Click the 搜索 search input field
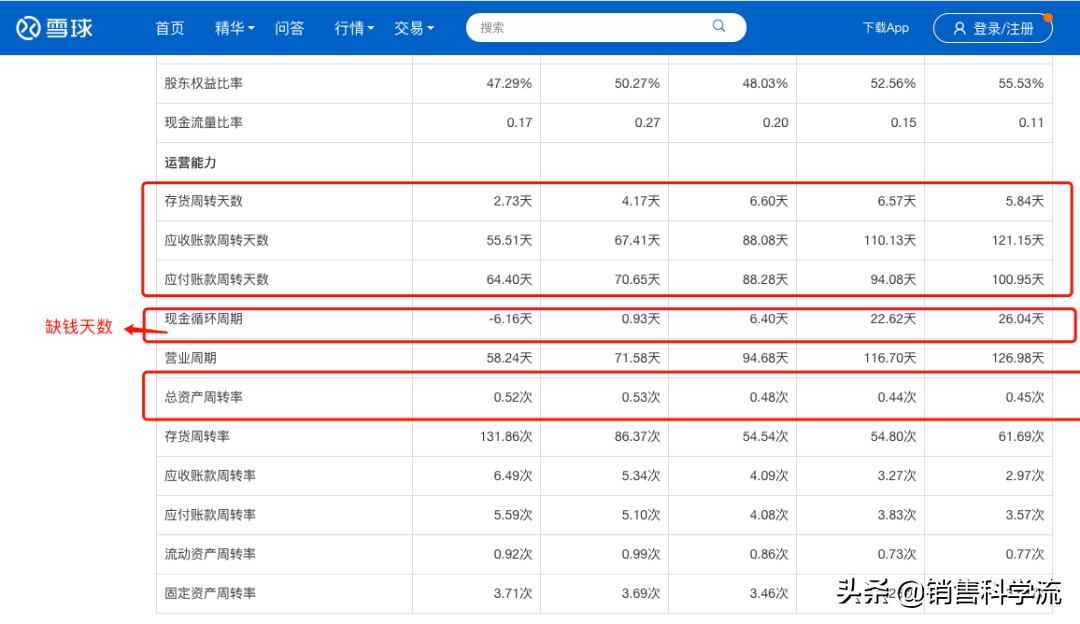 [x=570, y=26]
